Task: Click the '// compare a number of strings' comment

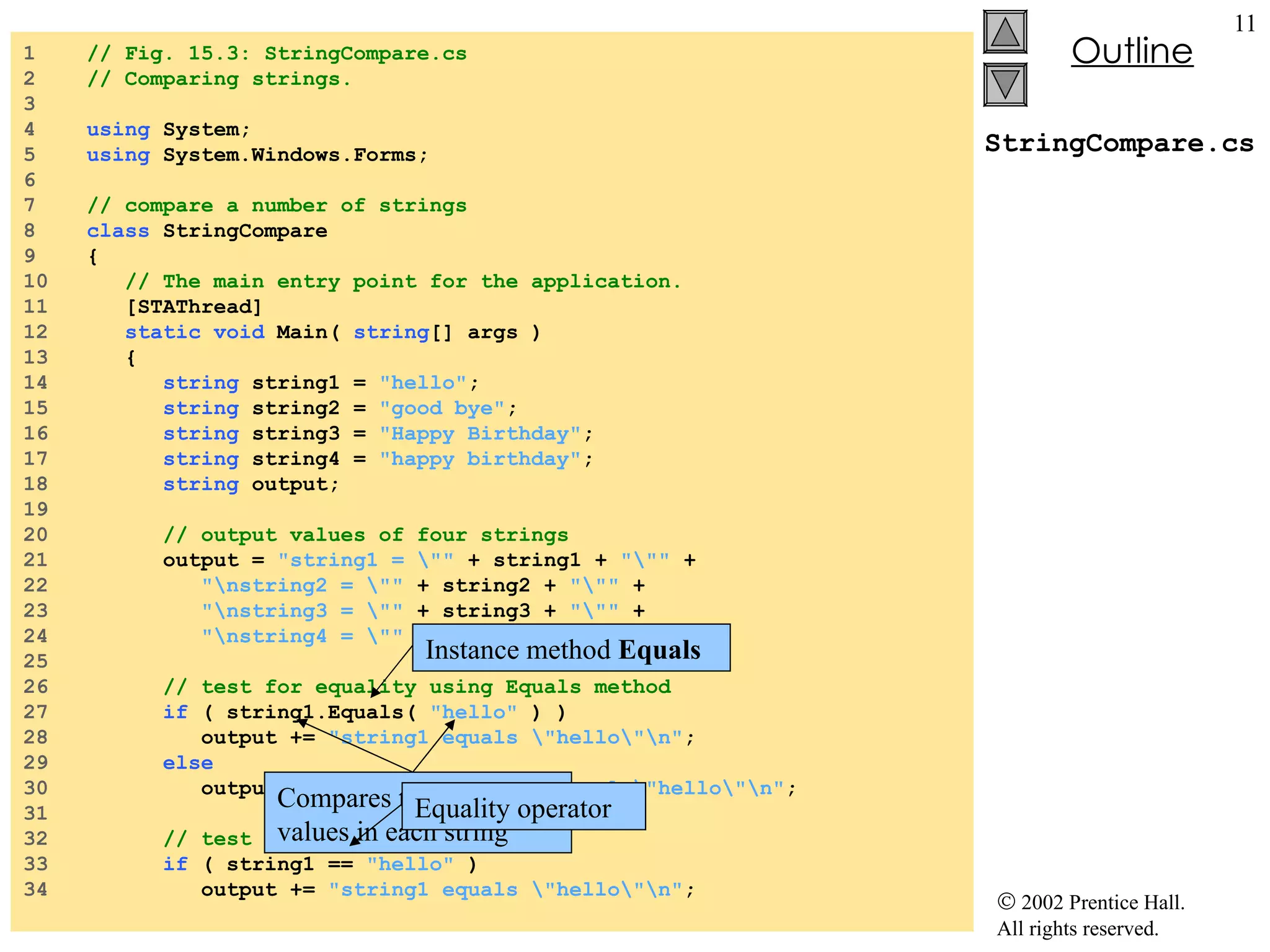Action: coord(277,206)
